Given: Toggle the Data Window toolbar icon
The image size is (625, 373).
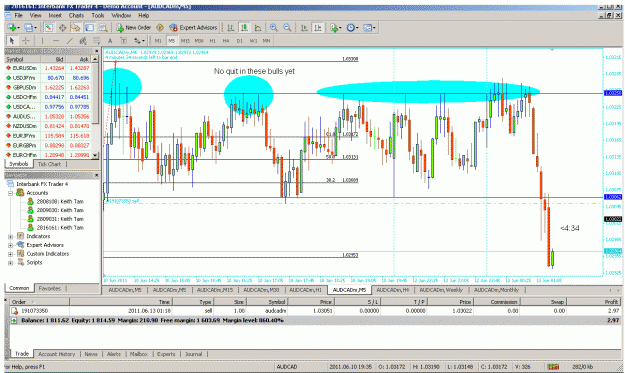Looking at the screenshot, I should 63,27.
